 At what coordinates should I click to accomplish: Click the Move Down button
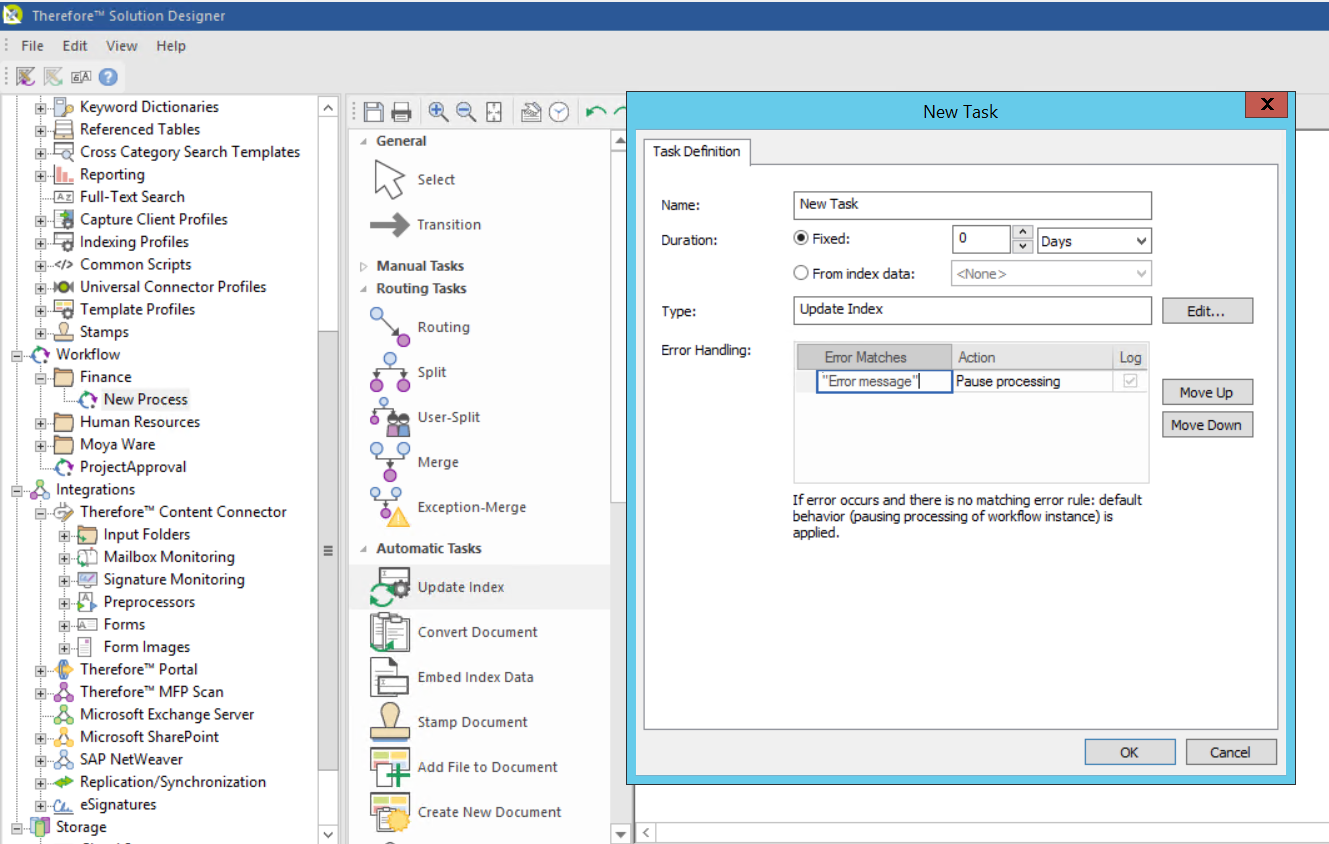click(1207, 425)
